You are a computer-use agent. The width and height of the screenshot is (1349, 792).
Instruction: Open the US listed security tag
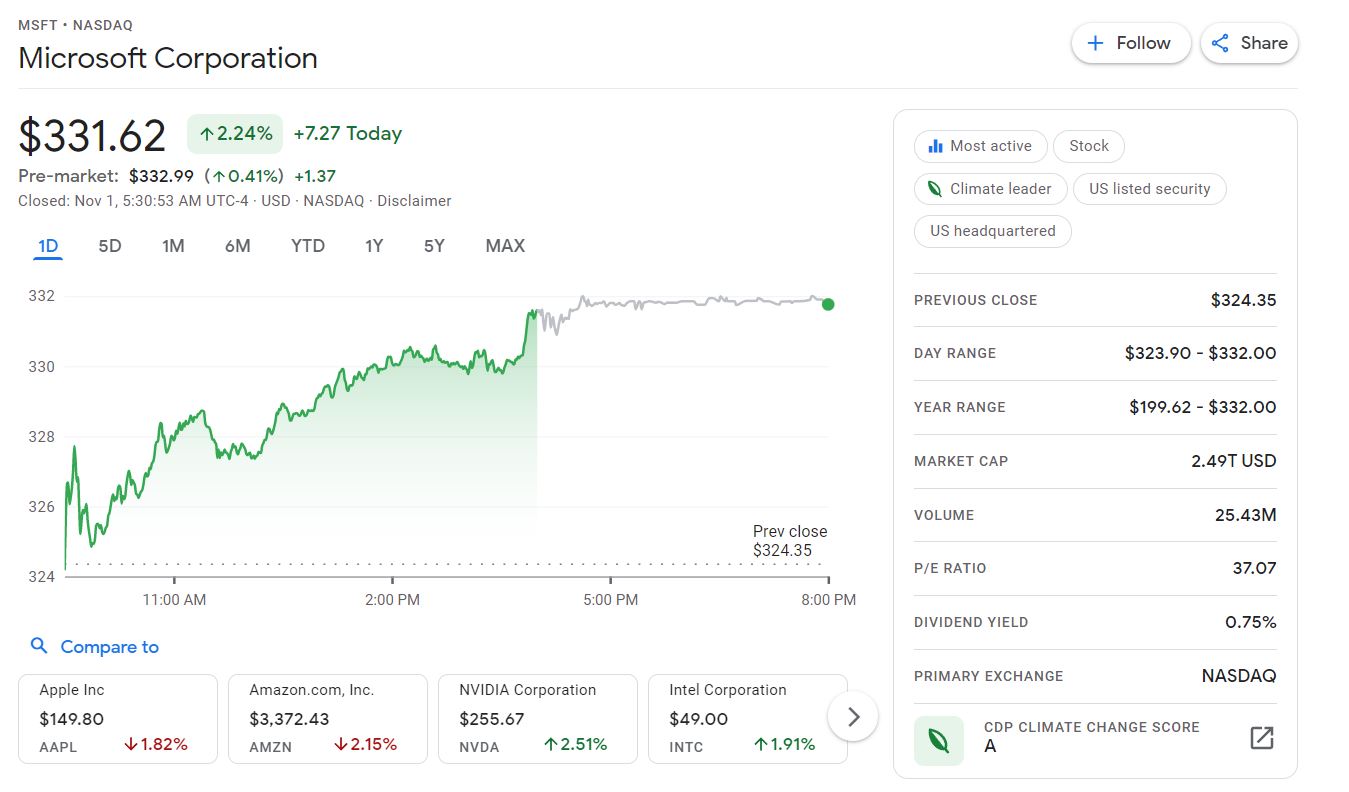[1149, 188]
